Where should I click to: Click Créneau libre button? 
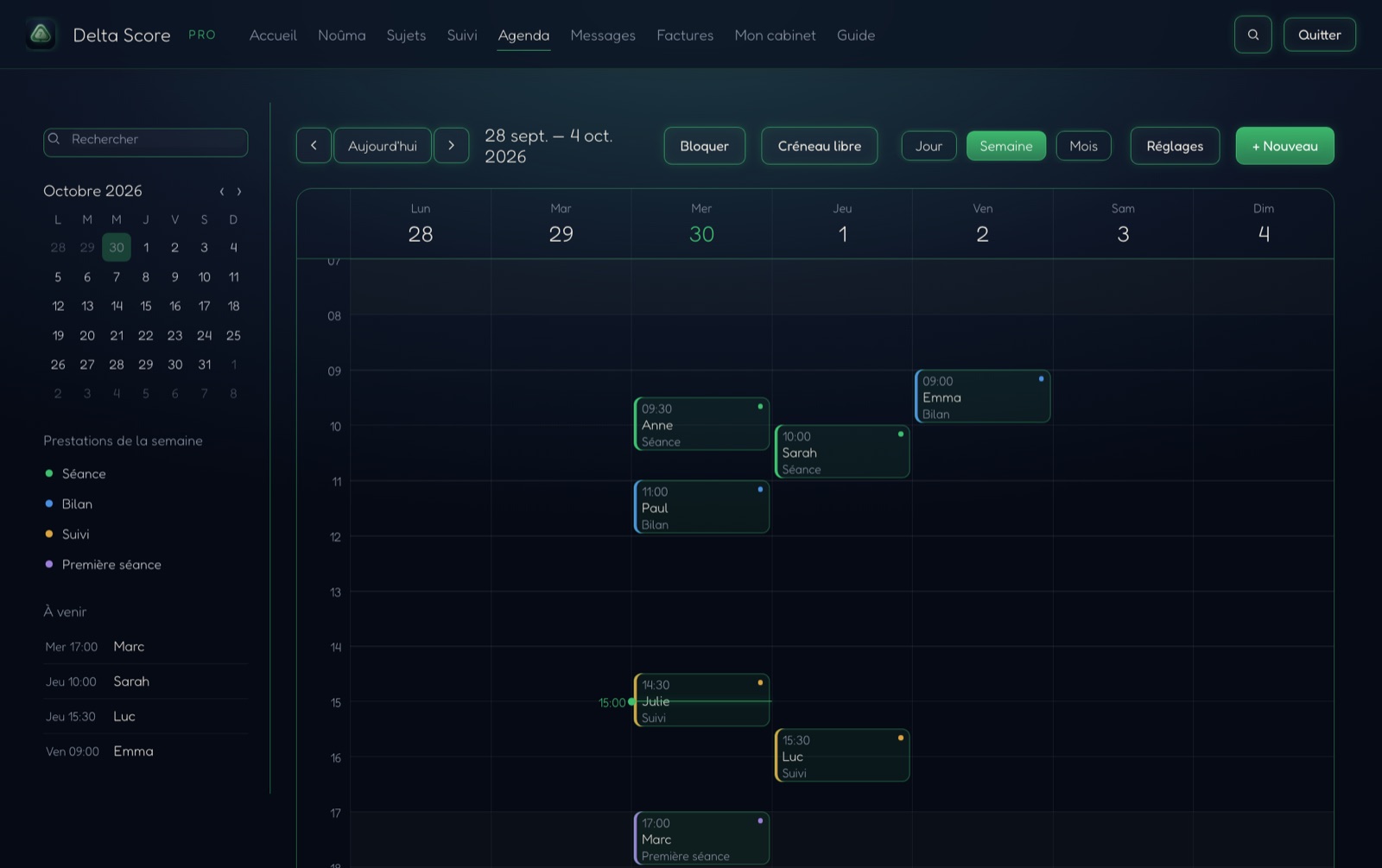pyautogui.click(x=819, y=146)
